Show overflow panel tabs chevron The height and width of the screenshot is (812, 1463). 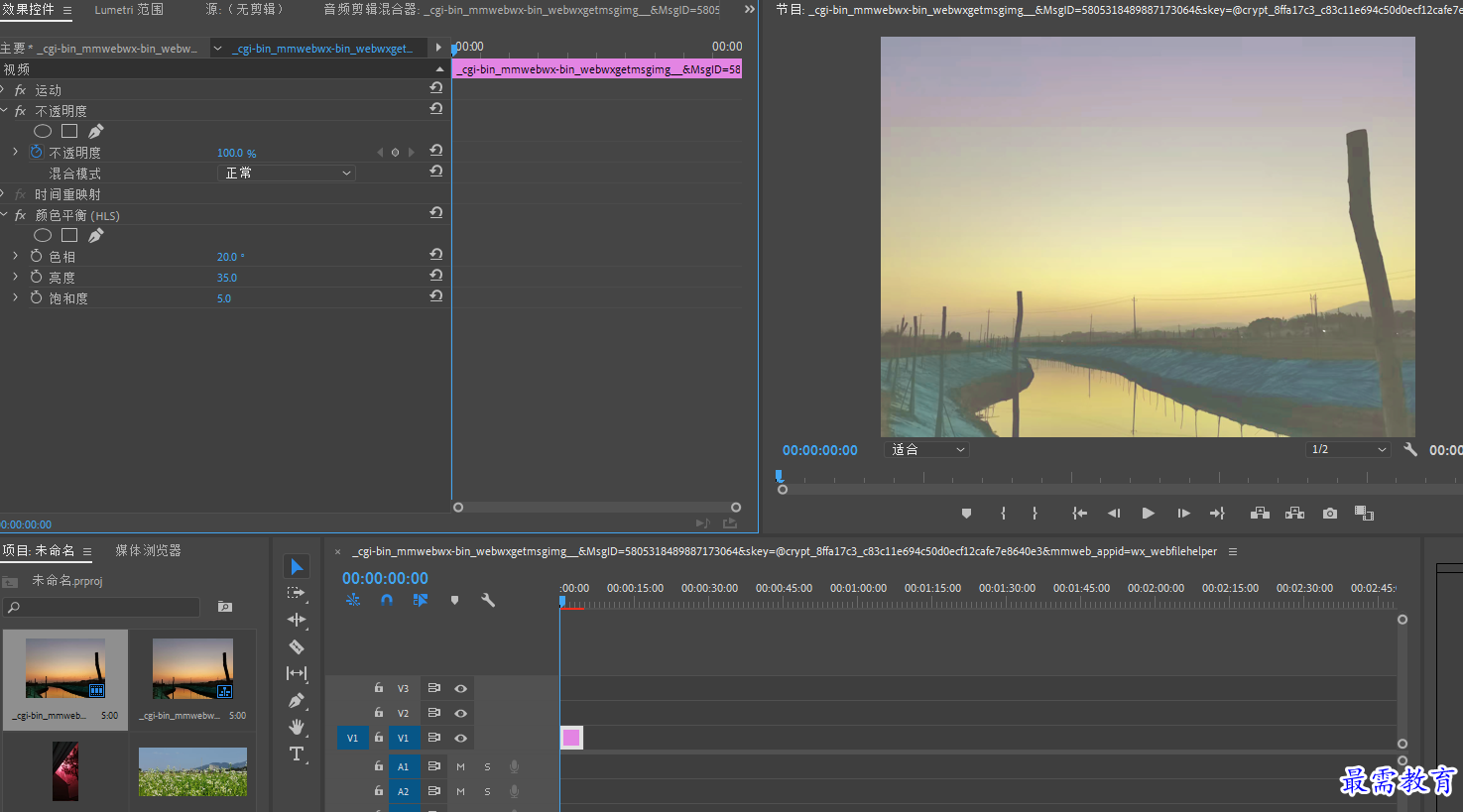[x=750, y=9]
